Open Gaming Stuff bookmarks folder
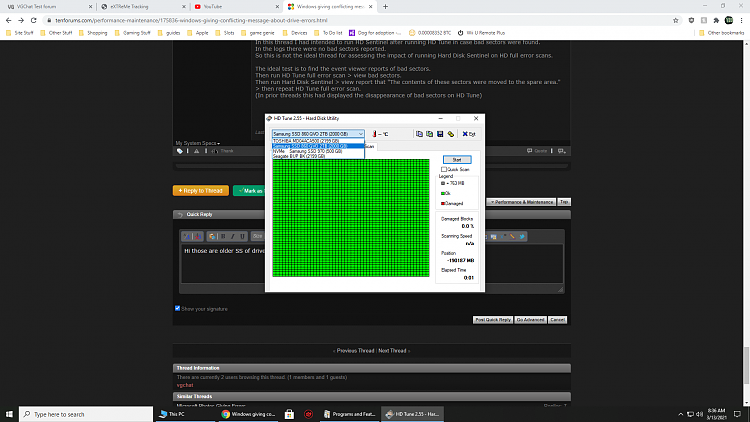Viewport: 750px width, 422px height. (132, 33)
